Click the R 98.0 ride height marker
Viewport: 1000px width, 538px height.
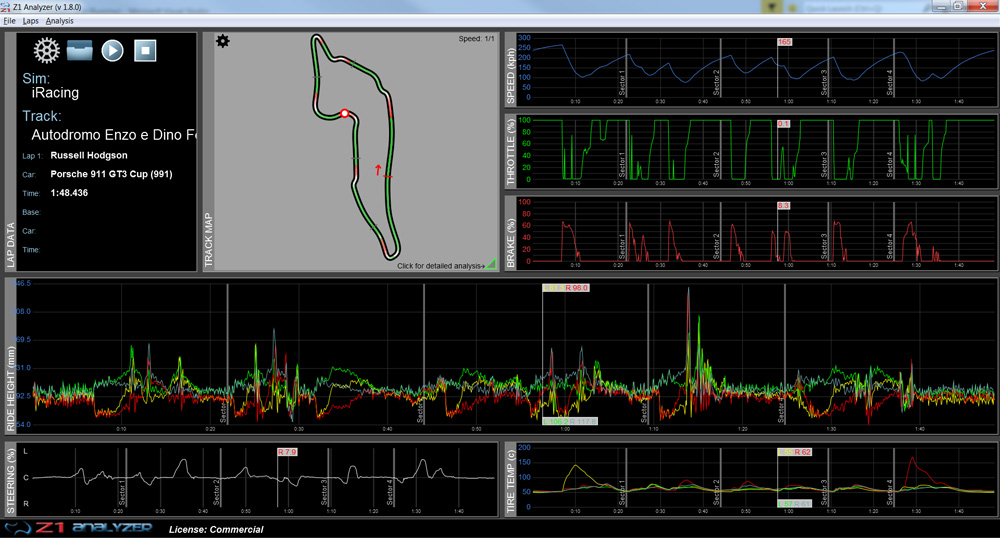(x=577, y=288)
